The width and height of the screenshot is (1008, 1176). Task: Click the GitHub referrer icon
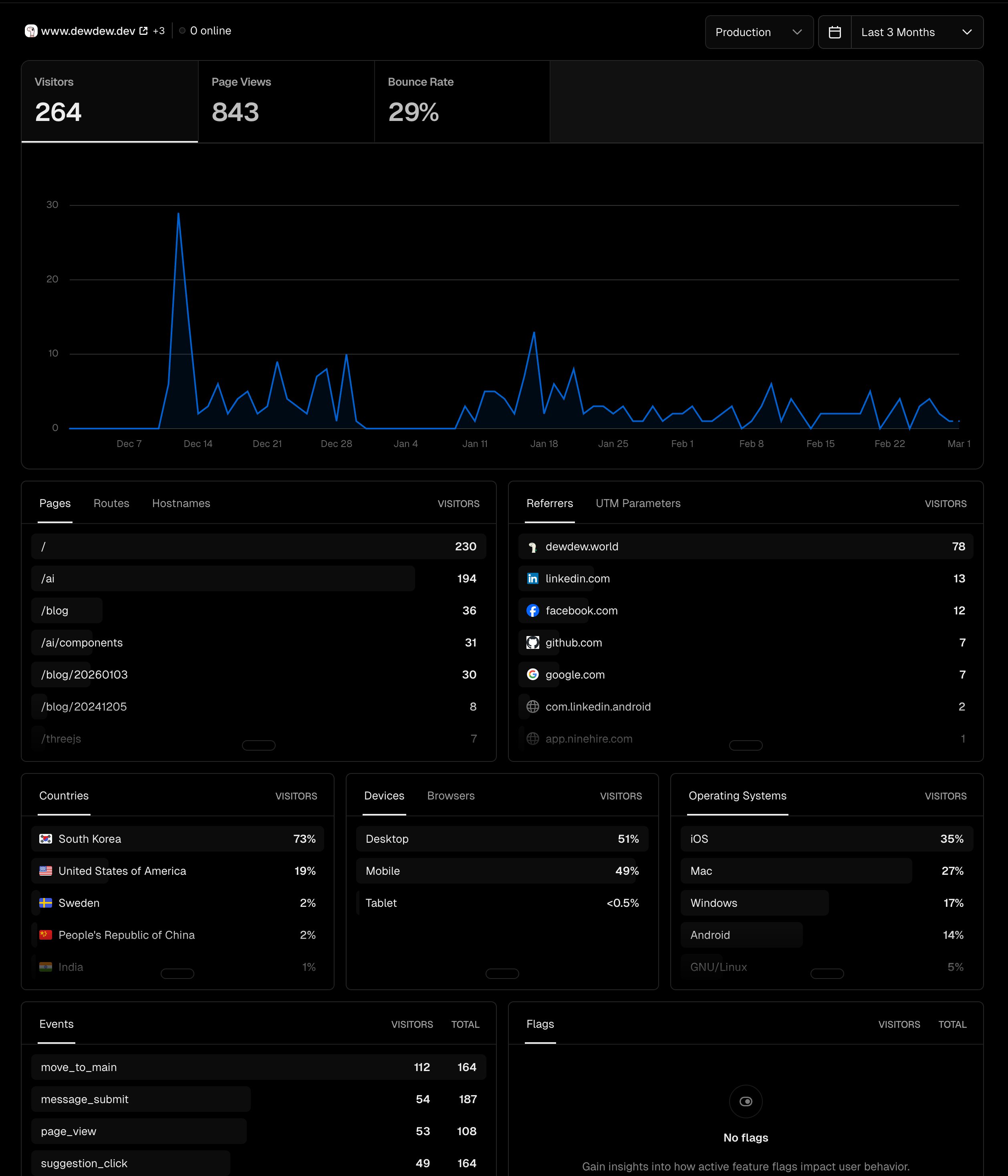pyautogui.click(x=532, y=642)
